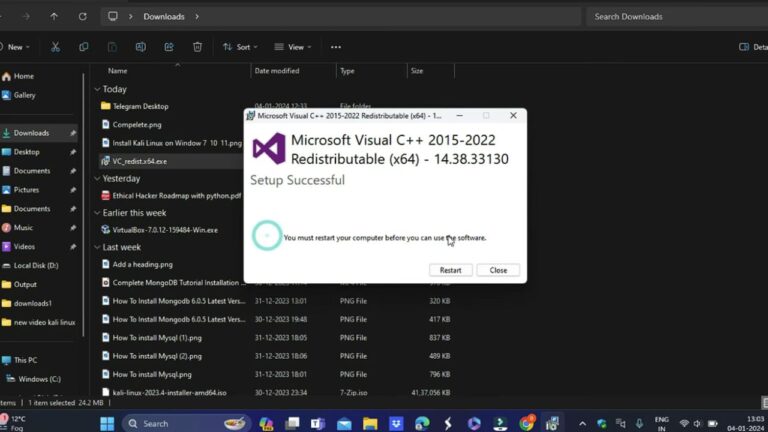Click the Cut scissors icon
The width and height of the screenshot is (768, 432).
point(55,47)
